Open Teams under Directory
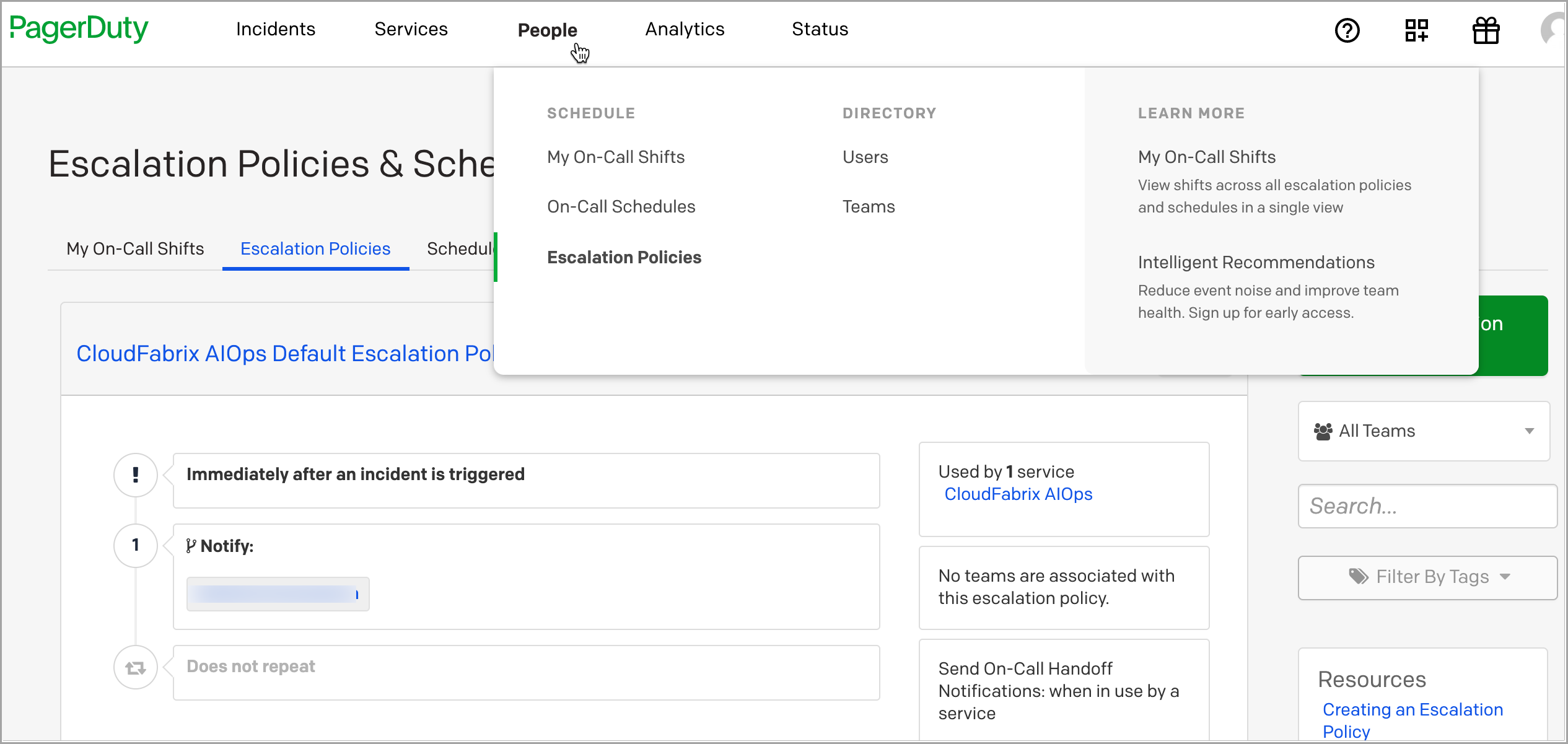This screenshot has width=1568, height=744. pos(869,206)
